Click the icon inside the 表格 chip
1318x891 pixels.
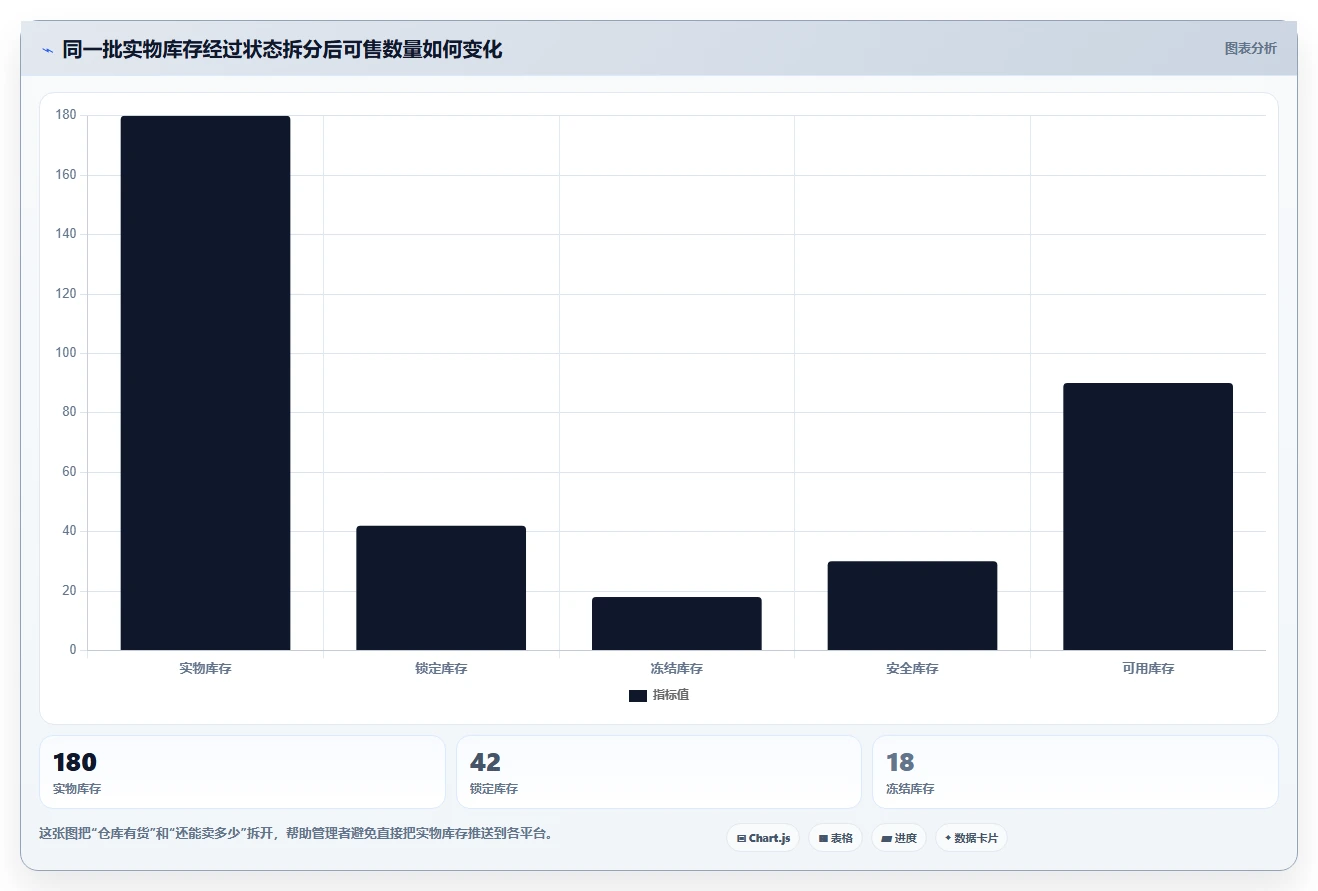pos(823,838)
